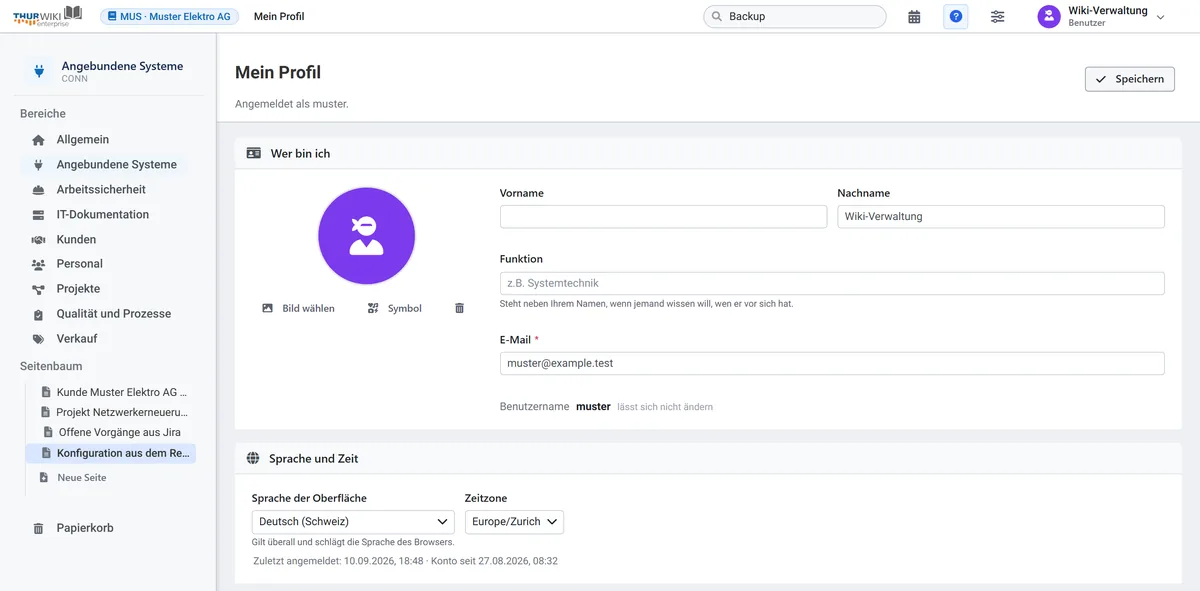1200x591 pixels.
Task: Click the E-Mail field
Action: 832,363
